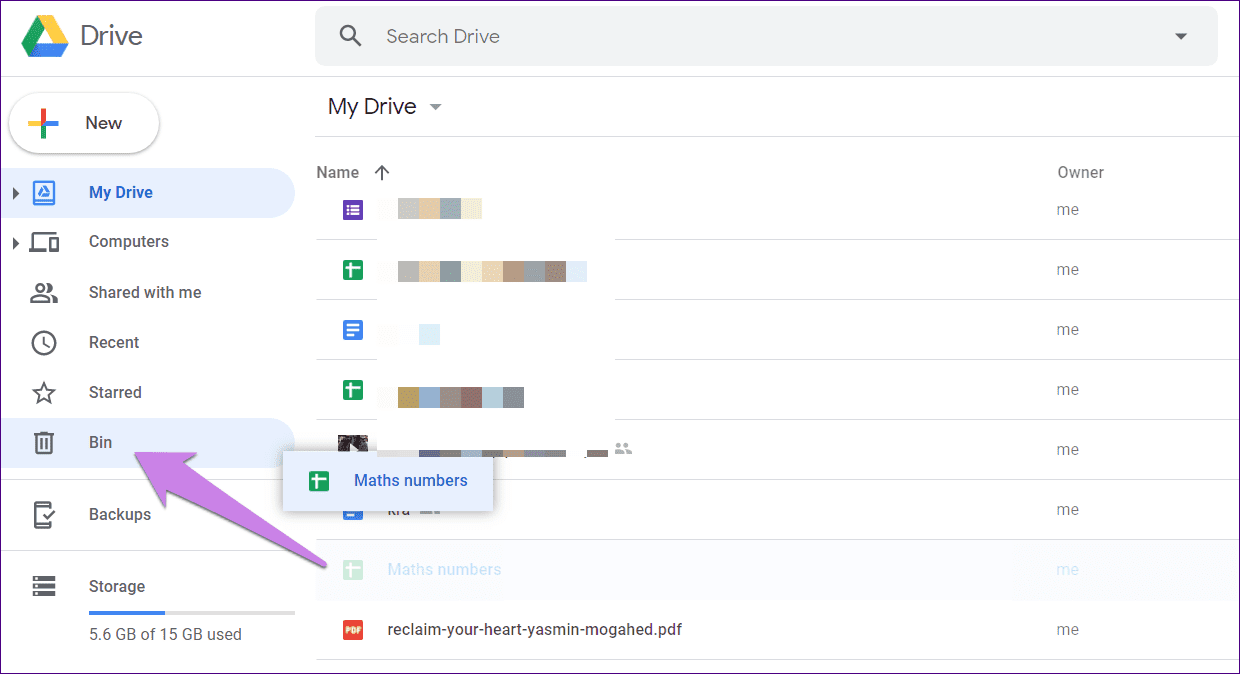This screenshot has height=674, width=1240.
Task: Click the My Drive sidebar icon
Action: pos(44,193)
